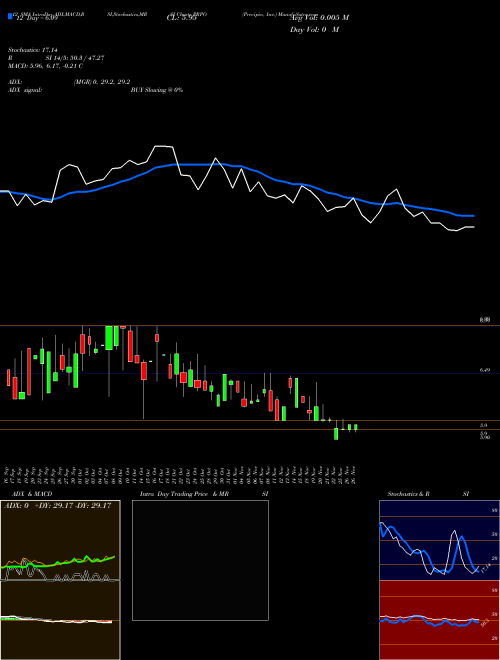
Task: Click the 'Avg Vol: 0.005 M' text
Action: coord(319,18)
